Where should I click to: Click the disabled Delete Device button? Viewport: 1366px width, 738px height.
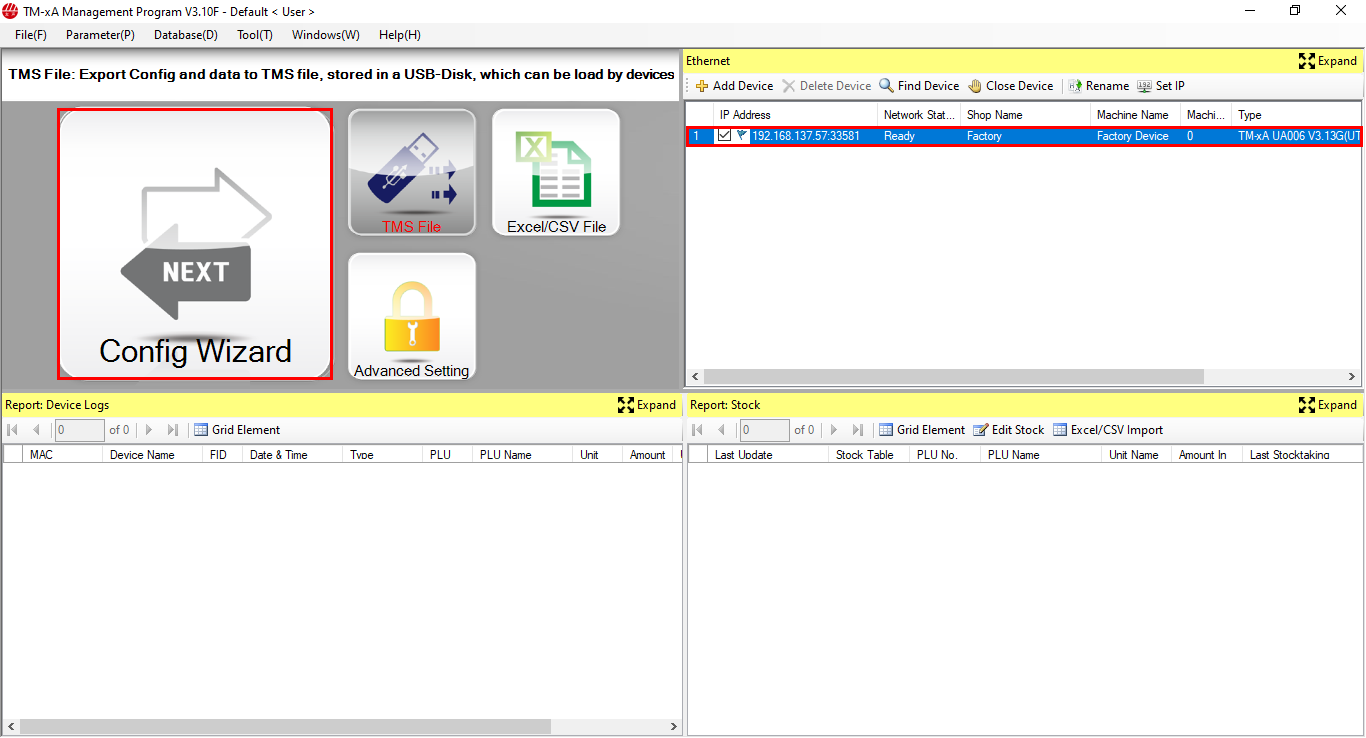(827, 86)
